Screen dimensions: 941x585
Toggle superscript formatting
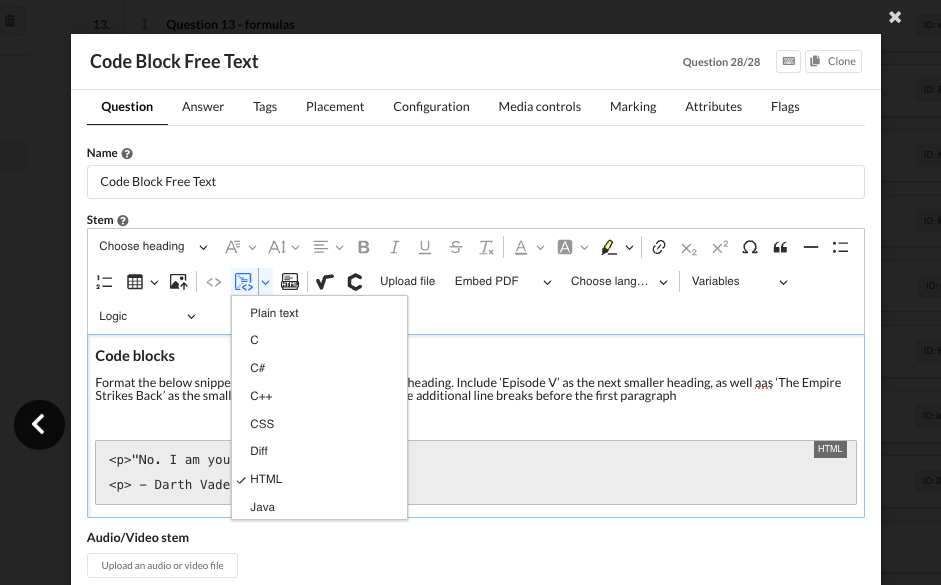[720, 247]
